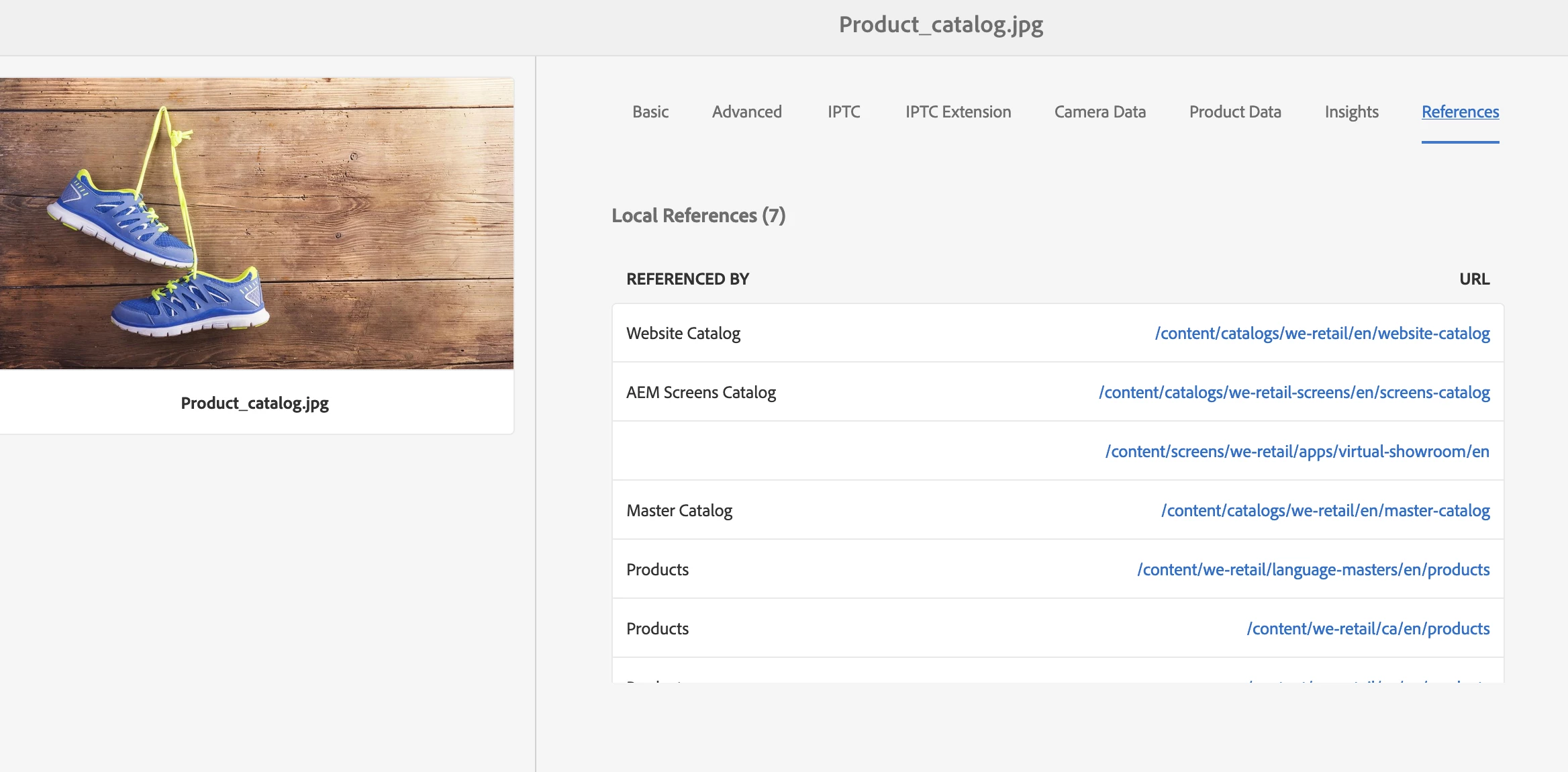1568x772 pixels.
Task: Open the virtual-showroom URL link
Action: click(x=1297, y=452)
